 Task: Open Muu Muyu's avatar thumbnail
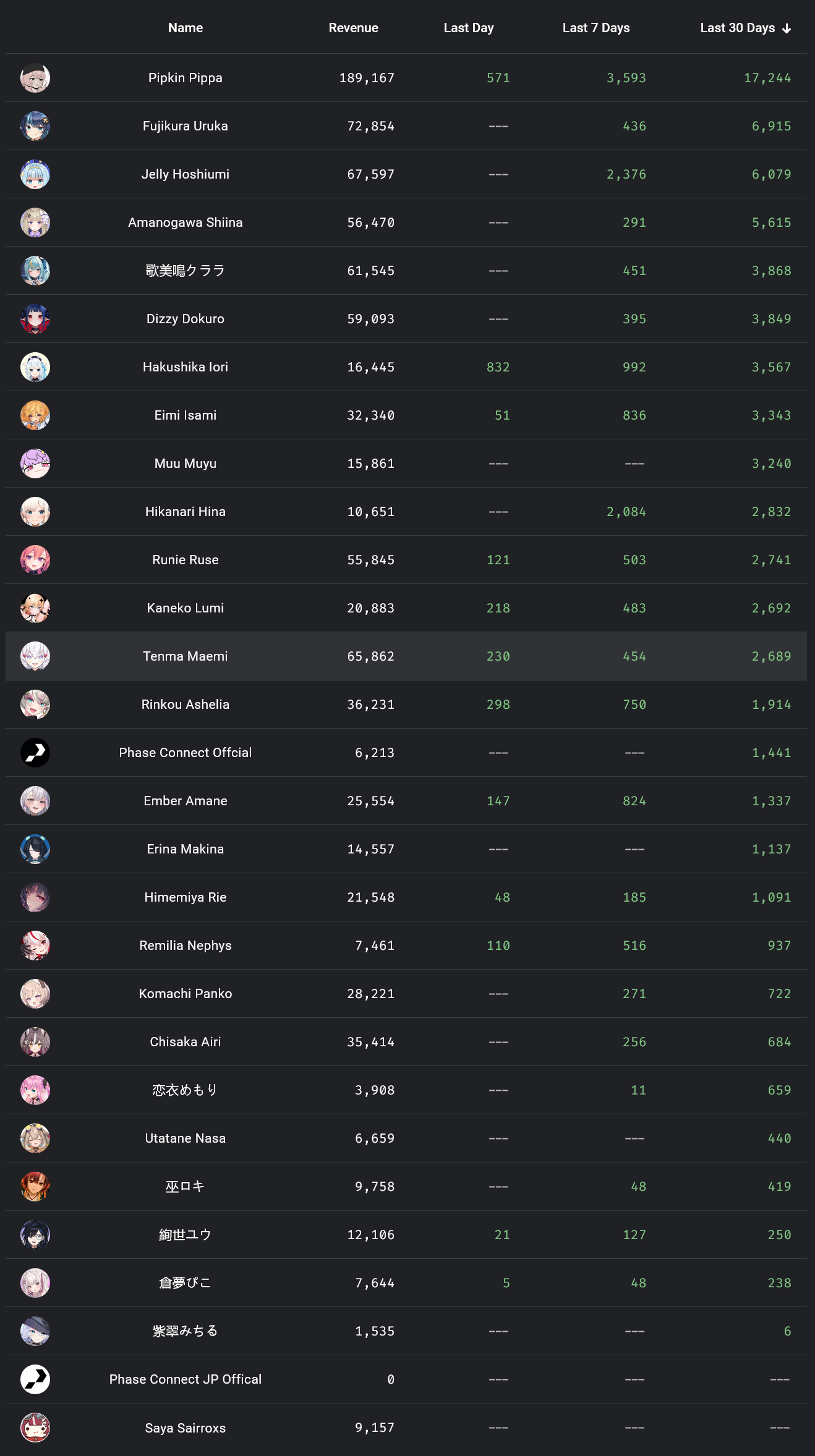(x=35, y=463)
